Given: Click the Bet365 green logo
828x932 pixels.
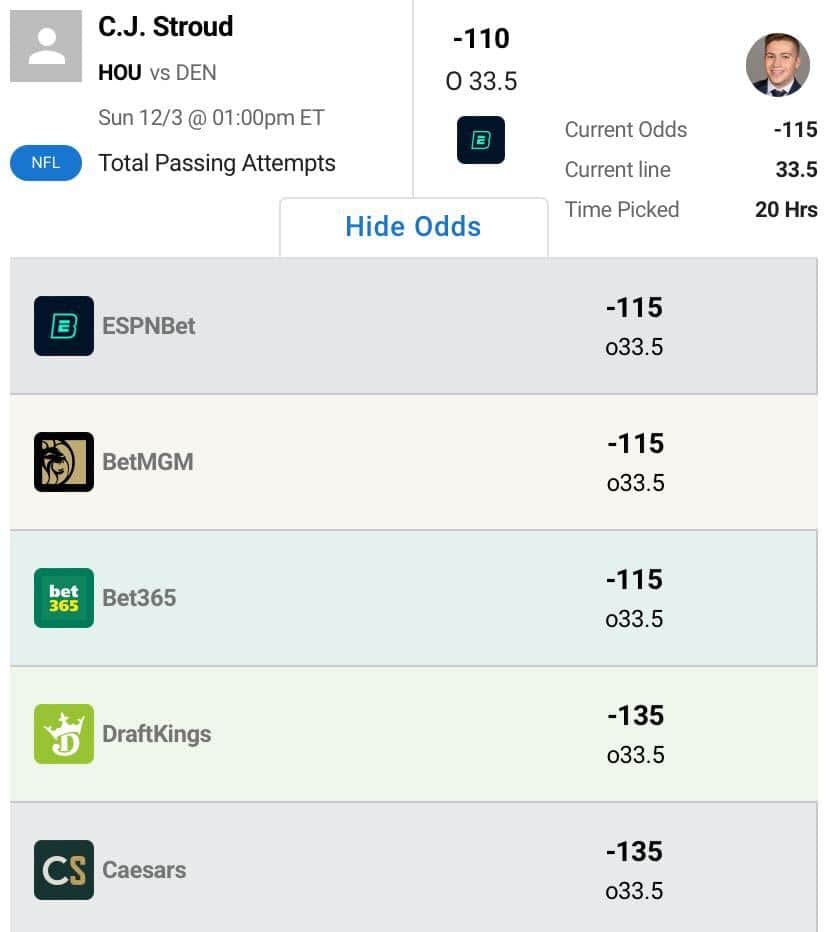Looking at the screenshot, I should pyautogui.click(x=64, y=598).
